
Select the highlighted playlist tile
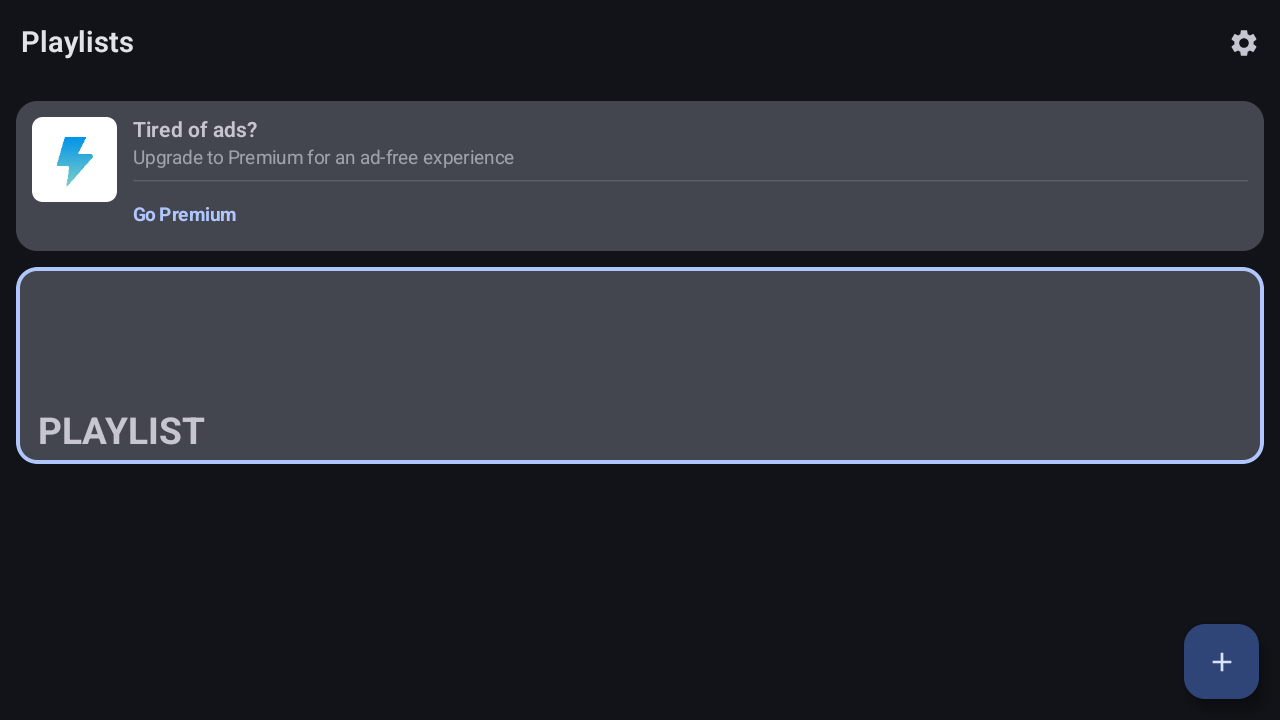[640, 365]
